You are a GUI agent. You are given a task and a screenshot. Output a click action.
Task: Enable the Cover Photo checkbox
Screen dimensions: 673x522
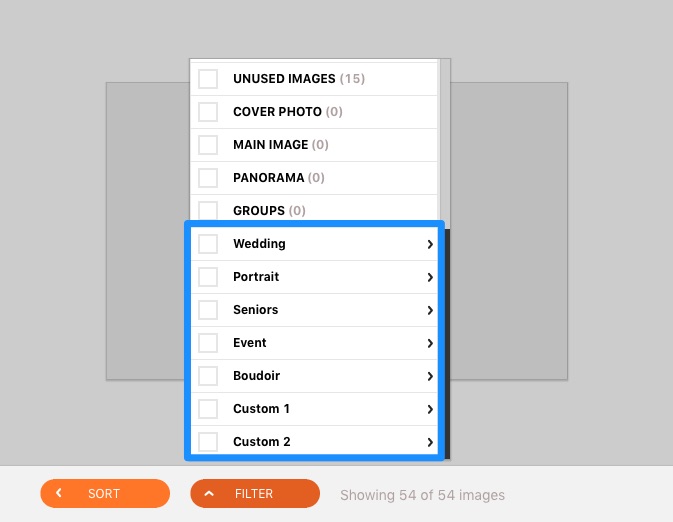coord(208,112)
